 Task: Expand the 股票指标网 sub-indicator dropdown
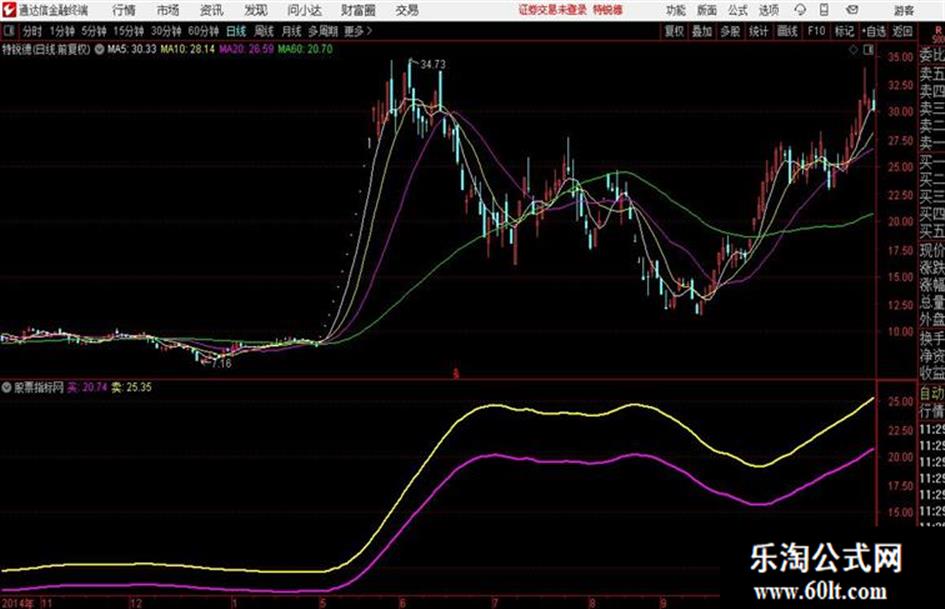7,387
